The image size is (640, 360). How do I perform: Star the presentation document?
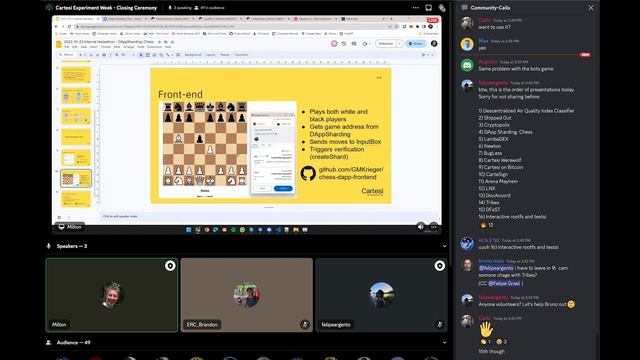click(x=159, y=42)
